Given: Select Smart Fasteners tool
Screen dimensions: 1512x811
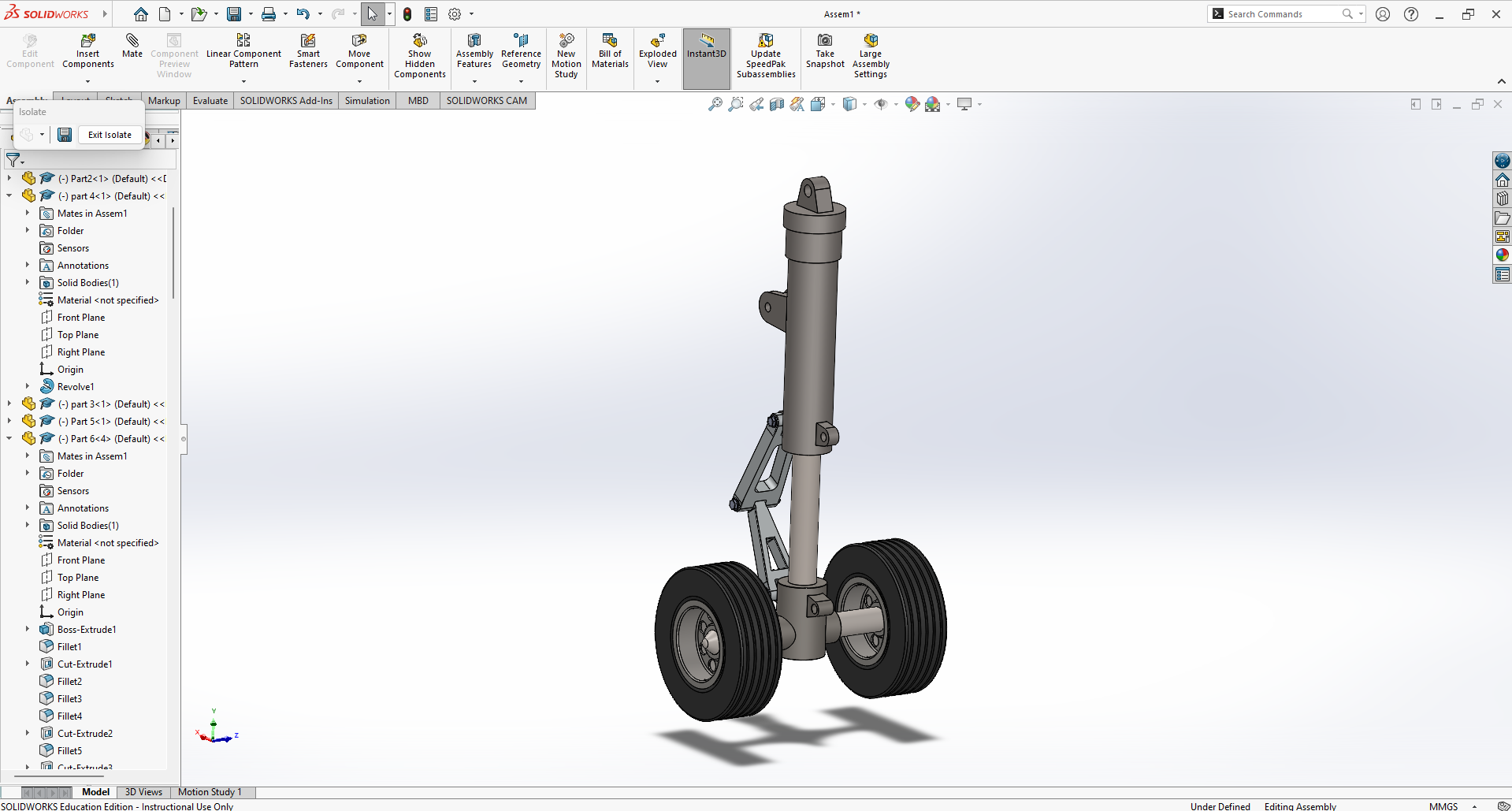Looking at the screenshot, I should tap(308, 40).
